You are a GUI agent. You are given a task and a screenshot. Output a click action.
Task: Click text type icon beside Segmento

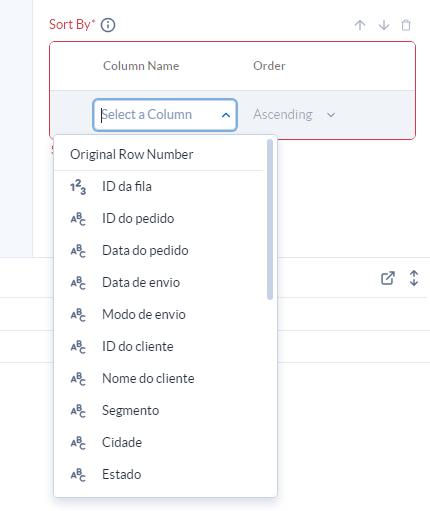[78, 411]
